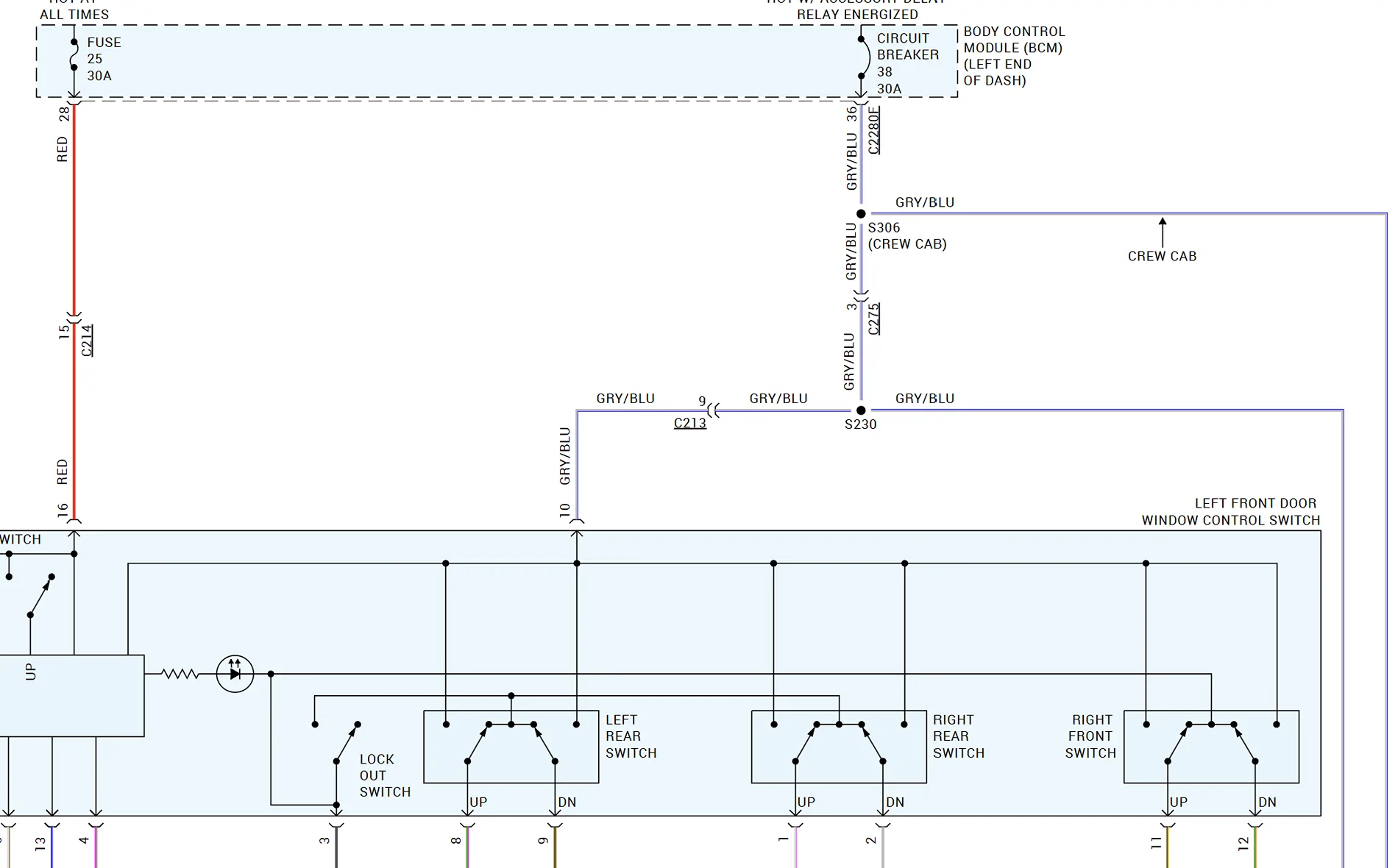Image resolution: width=1398 pixels, height=868 pixels.
Task: Click the C2280E connector link
Action: (873, 130)
